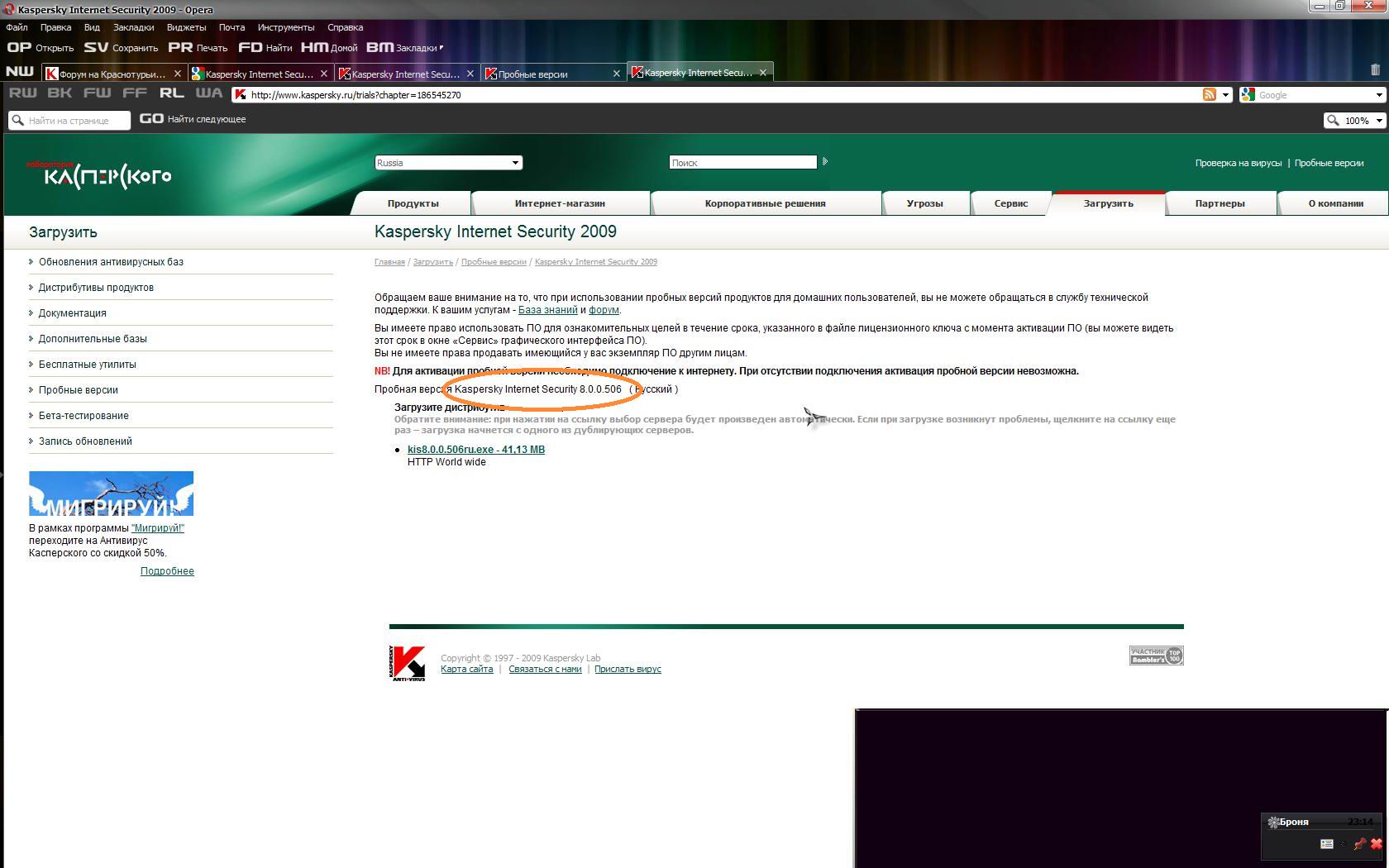
Task: Click the RW rewind navigation button
Action: click(x=23, y=93)
